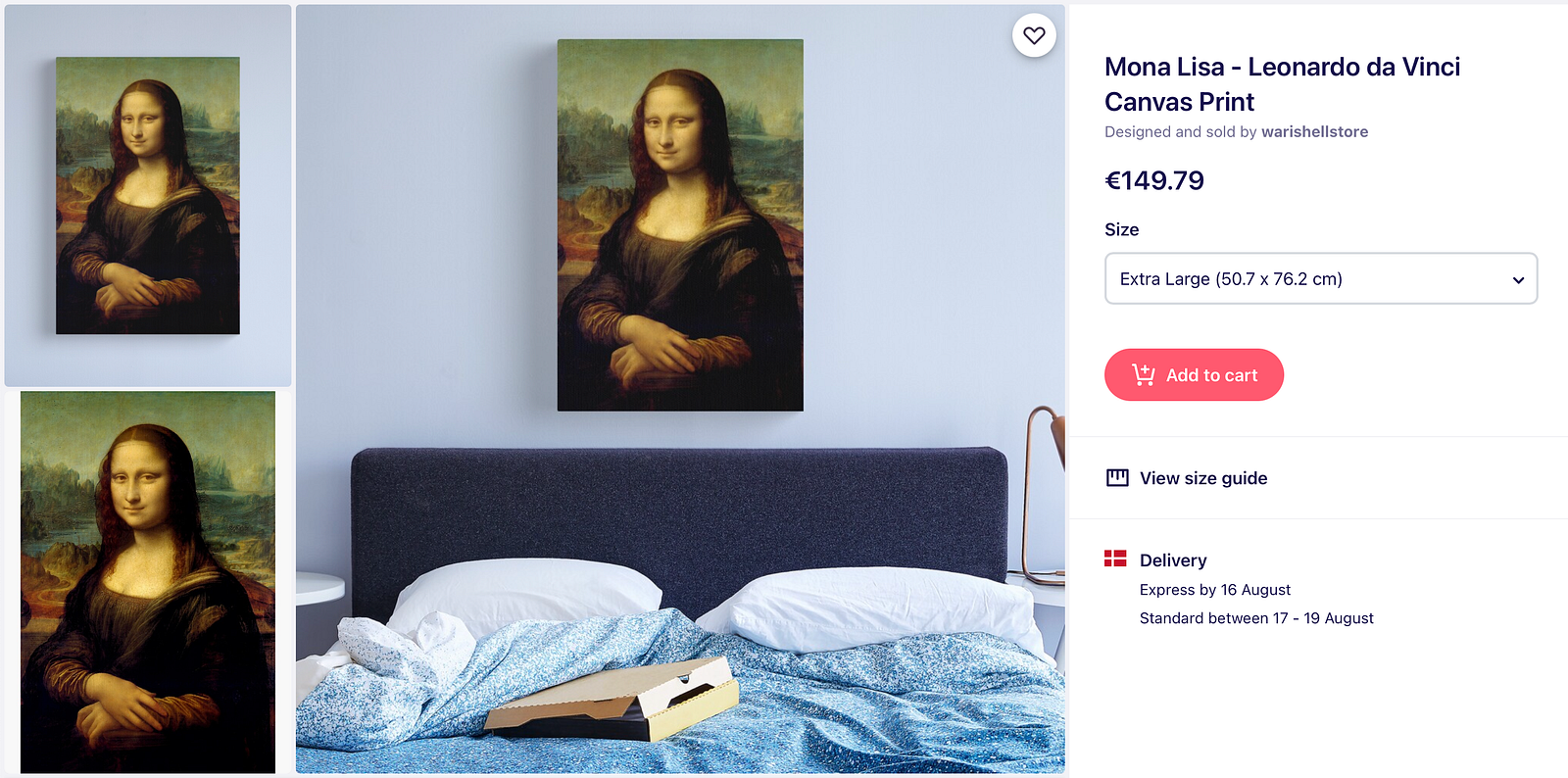Open the Extra Large size dropdown
The height and width of the screenshot is (778, 1568).
pyautogui.click(x=1321, y=278)
